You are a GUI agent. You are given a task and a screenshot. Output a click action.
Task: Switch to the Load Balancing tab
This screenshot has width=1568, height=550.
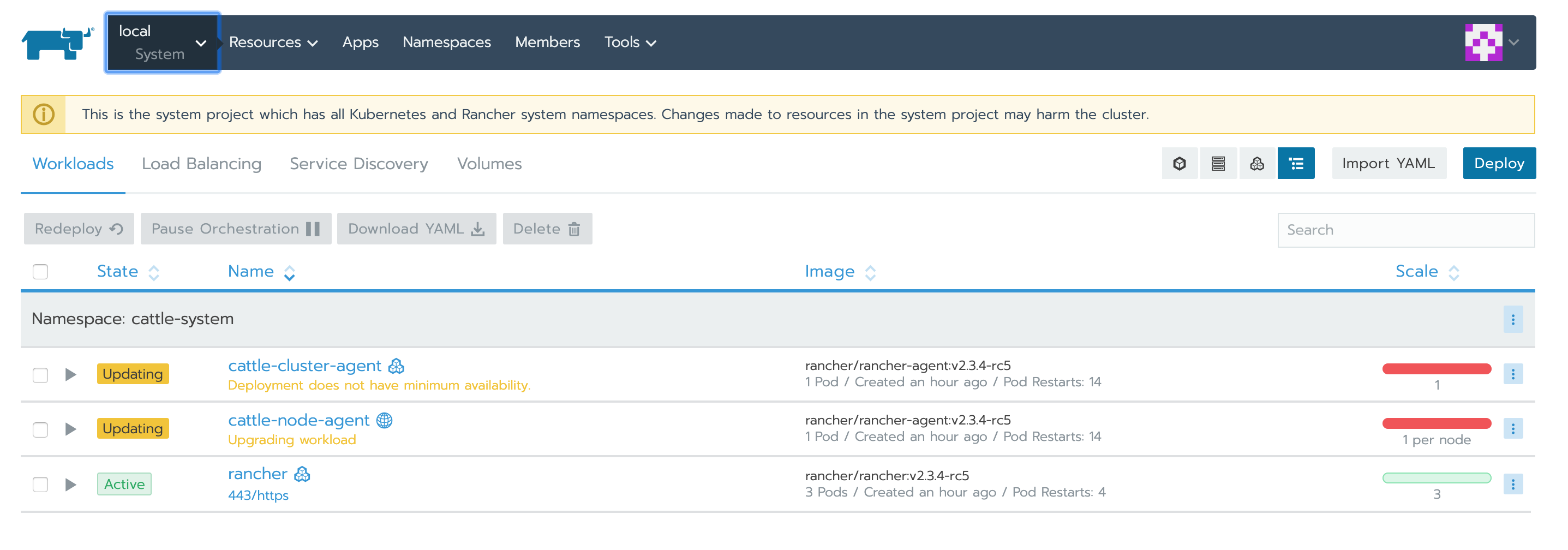201,164
